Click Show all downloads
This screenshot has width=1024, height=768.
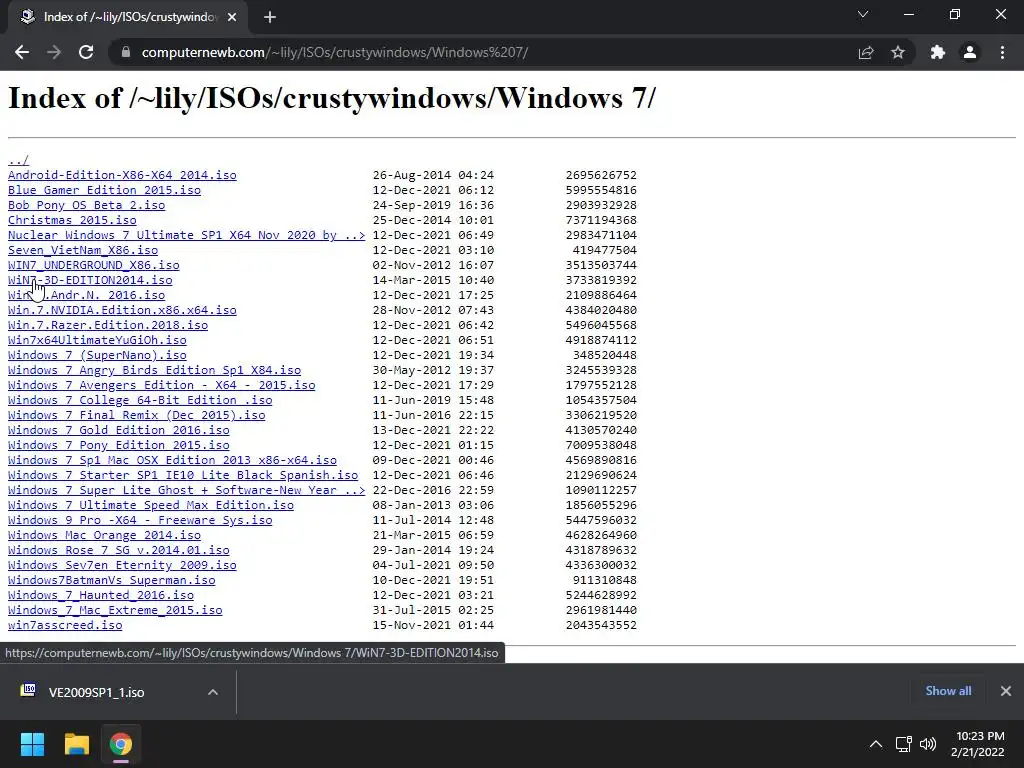point(948,691)
